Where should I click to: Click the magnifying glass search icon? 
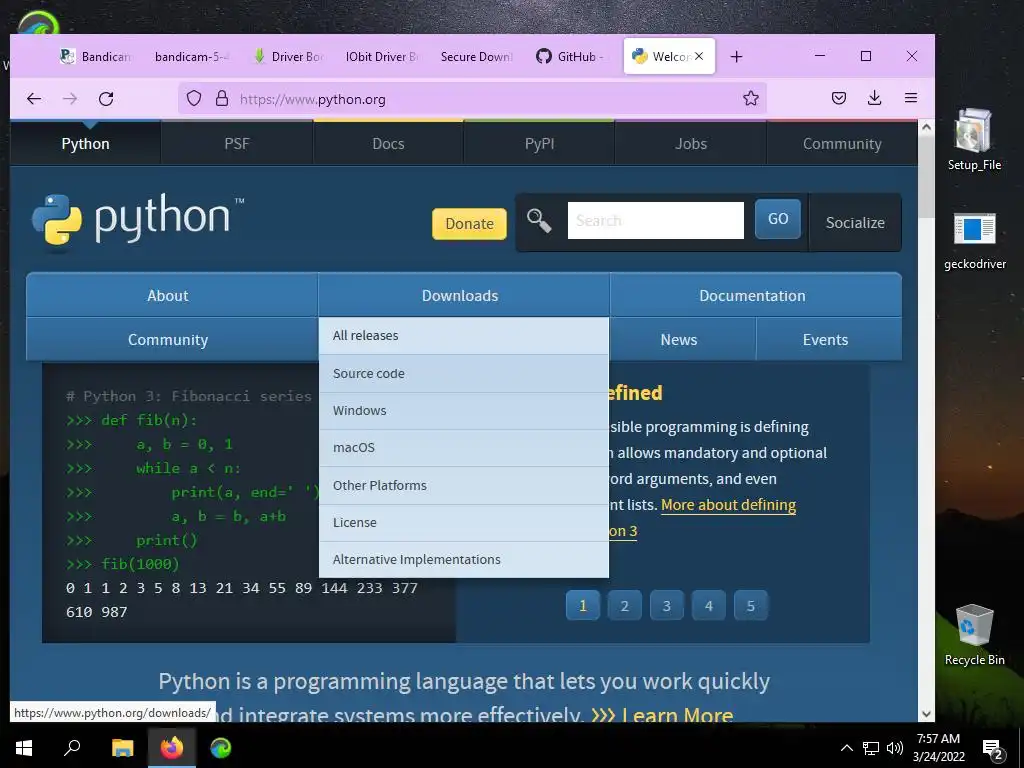pos(539,221)
